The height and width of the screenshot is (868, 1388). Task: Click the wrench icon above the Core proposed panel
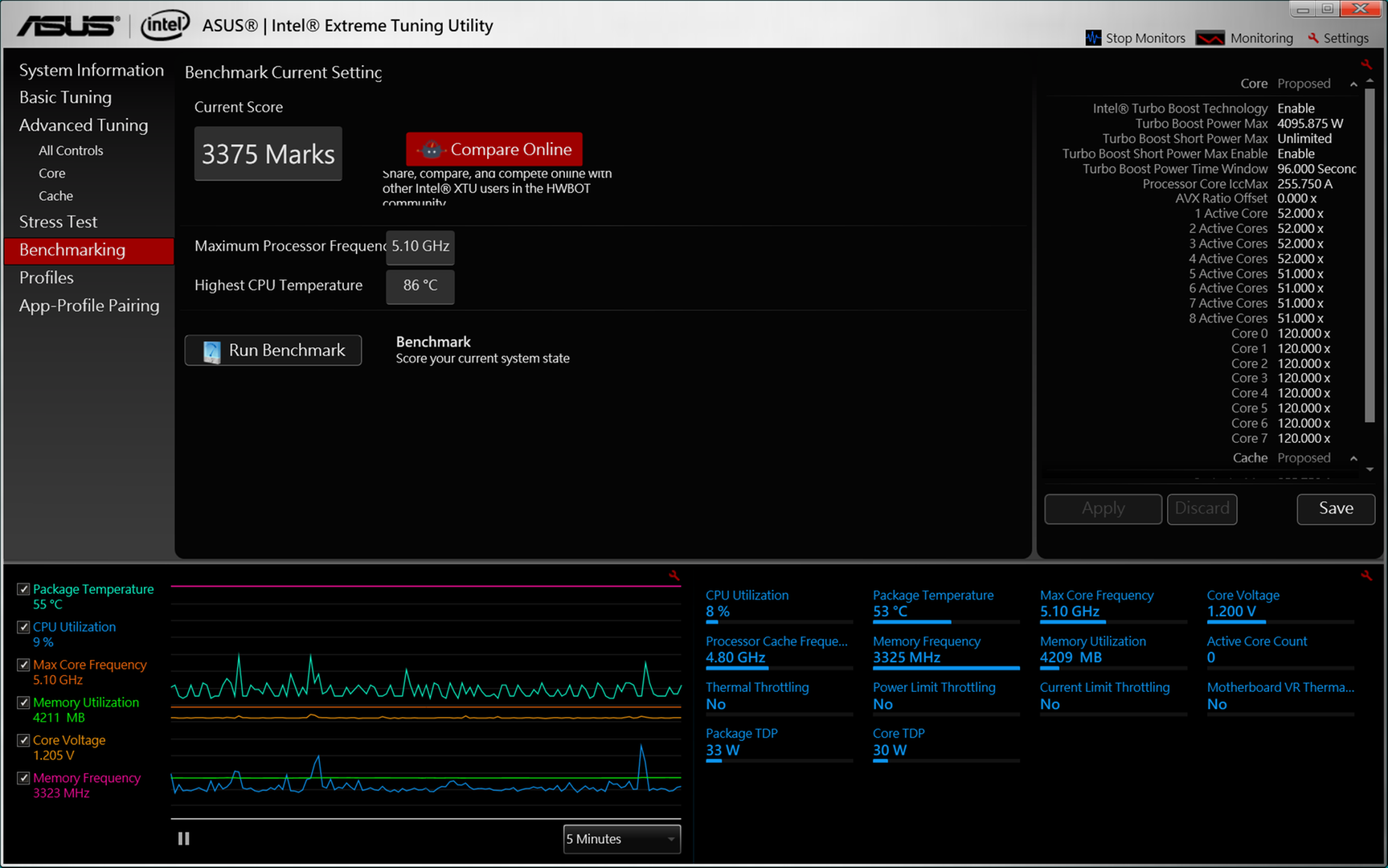click(1366, 64)
